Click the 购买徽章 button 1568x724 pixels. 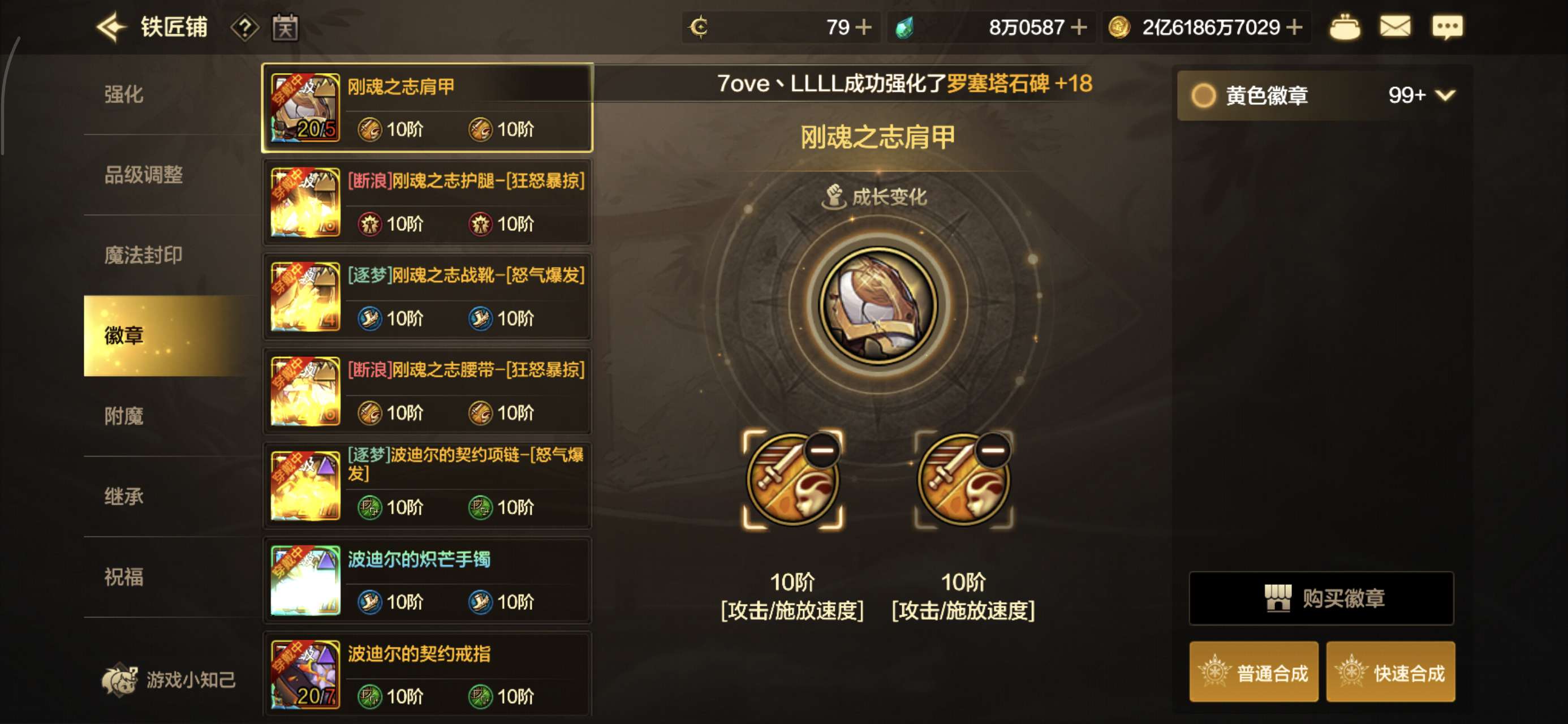click(x=1321, y=598)
